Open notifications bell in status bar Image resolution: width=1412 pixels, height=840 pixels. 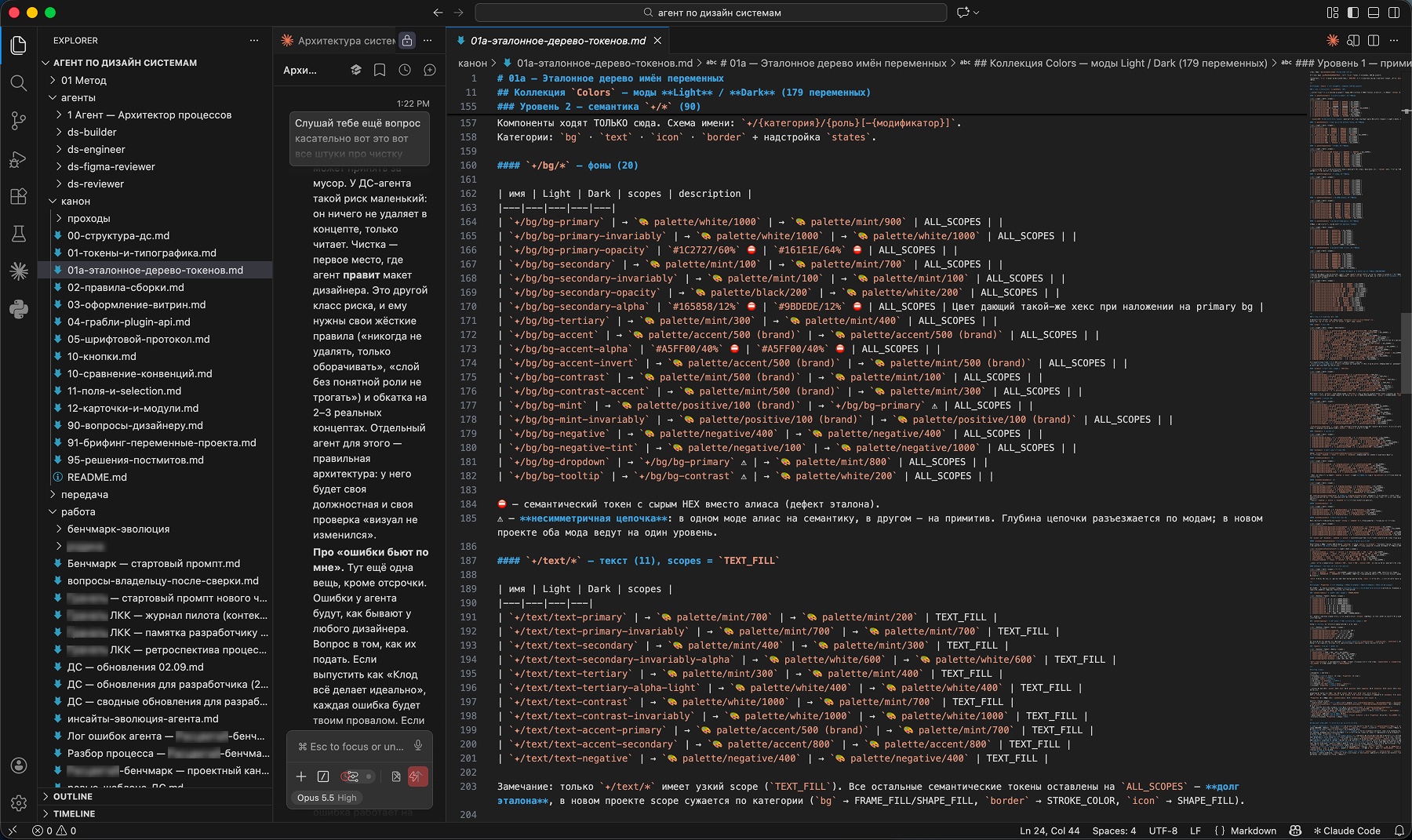tap(1399, 831)
